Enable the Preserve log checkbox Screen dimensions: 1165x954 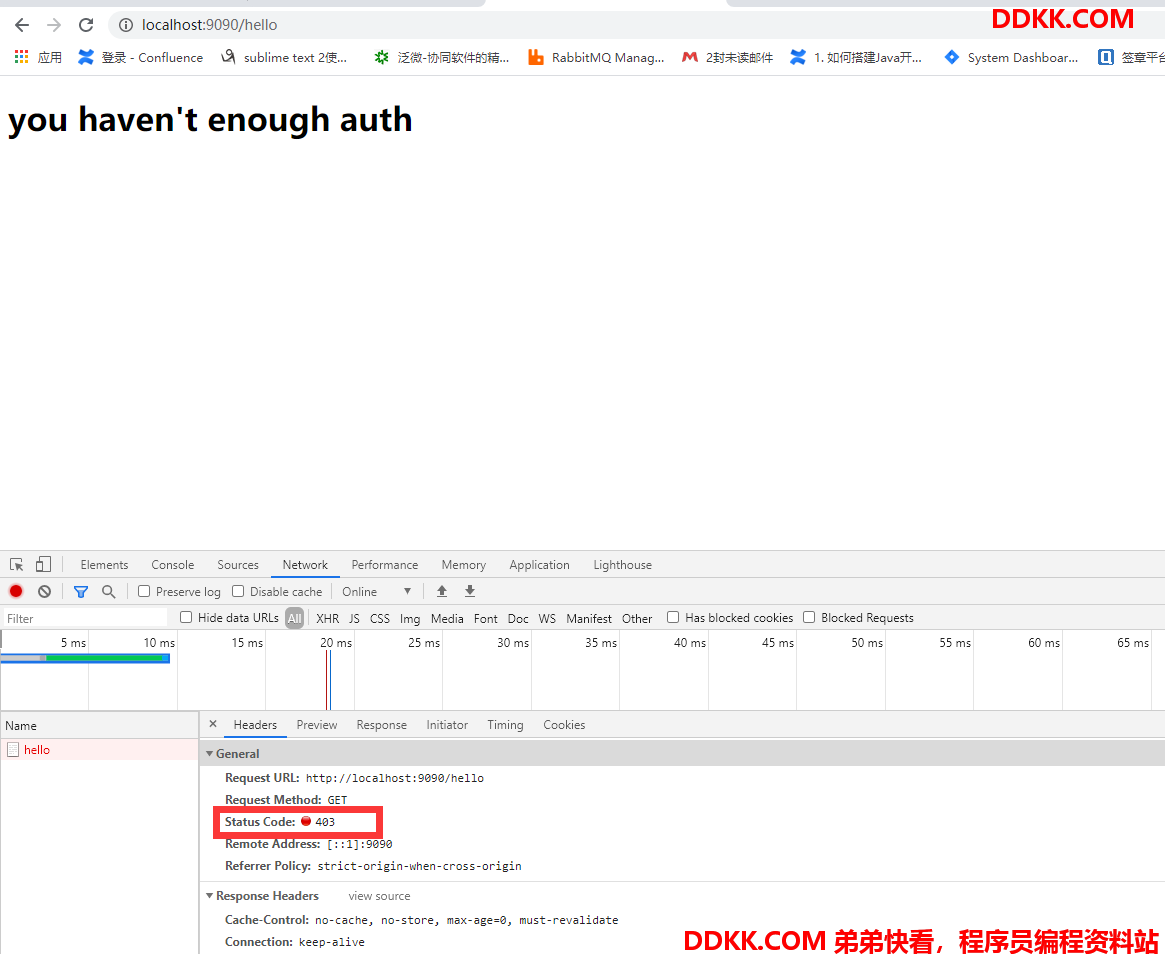point(144,591)
